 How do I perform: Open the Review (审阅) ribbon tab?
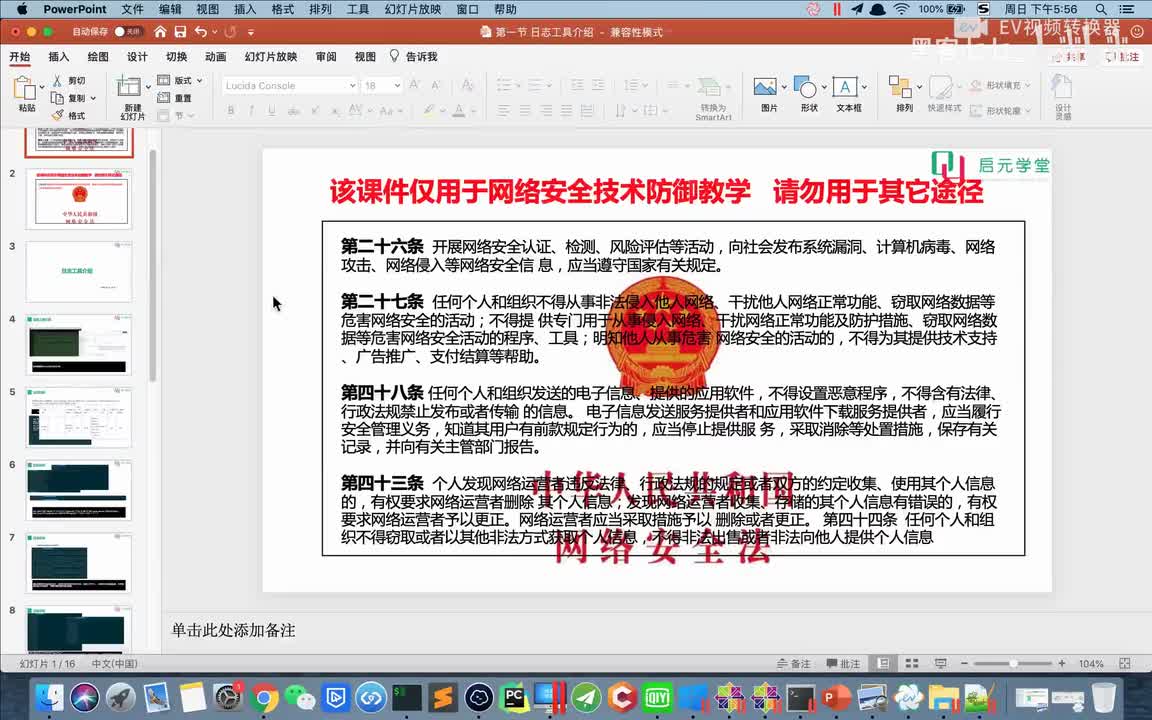[325, 57]
